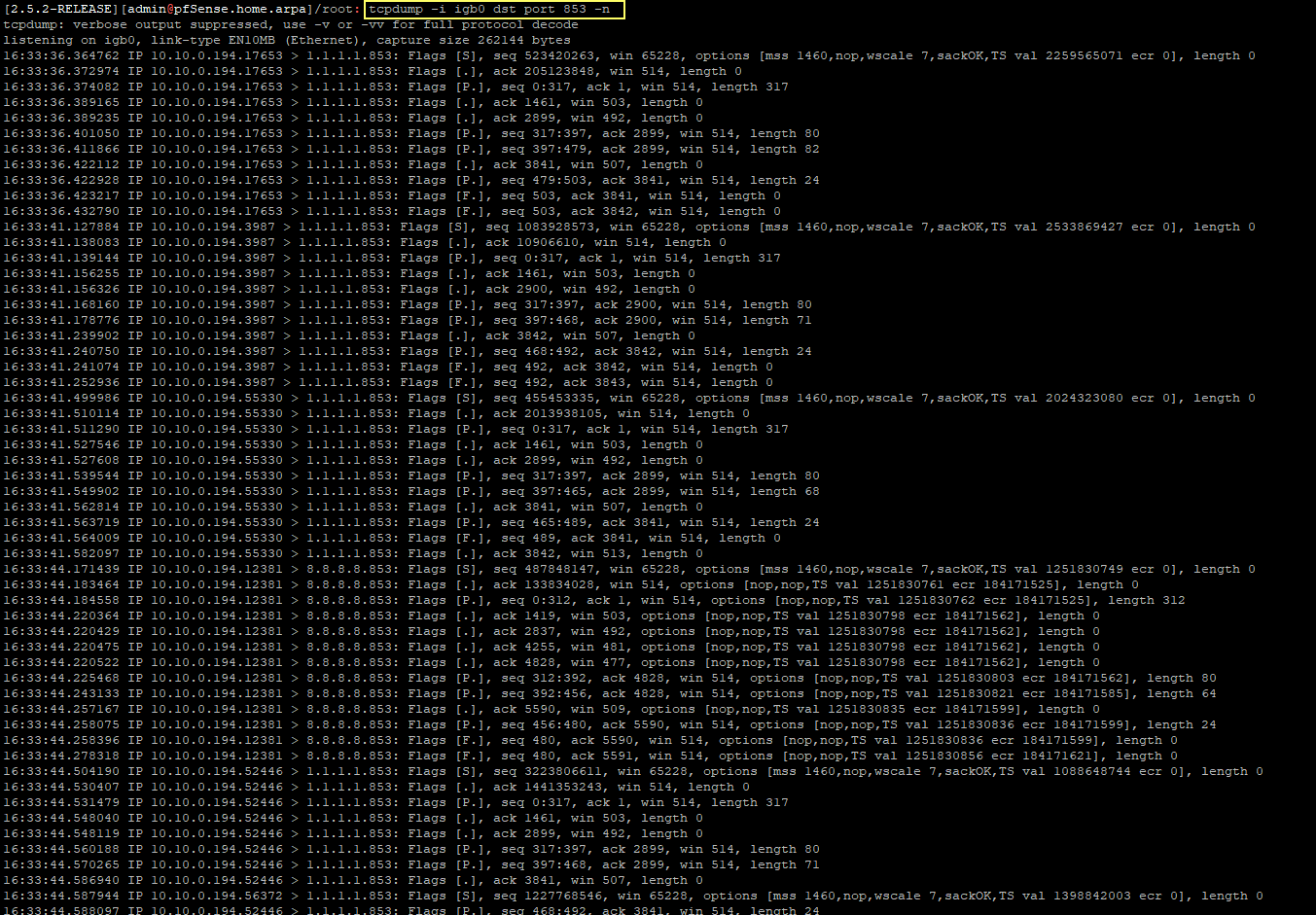Viewport: 1316px width, 915px height.
Task: Click timestamp 16:33:36.374082
Action: click(61, 87)
